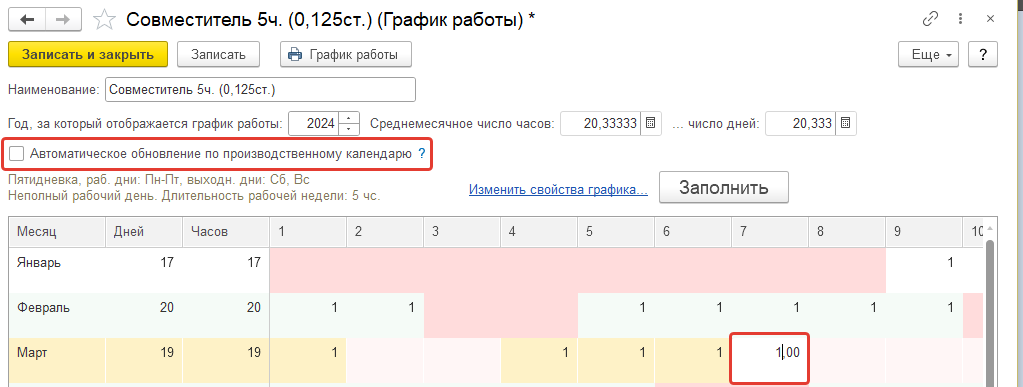The height and width of the screenshot is (387, 1023).
Task: Click February day 2 cell
Action: (385, 315)
